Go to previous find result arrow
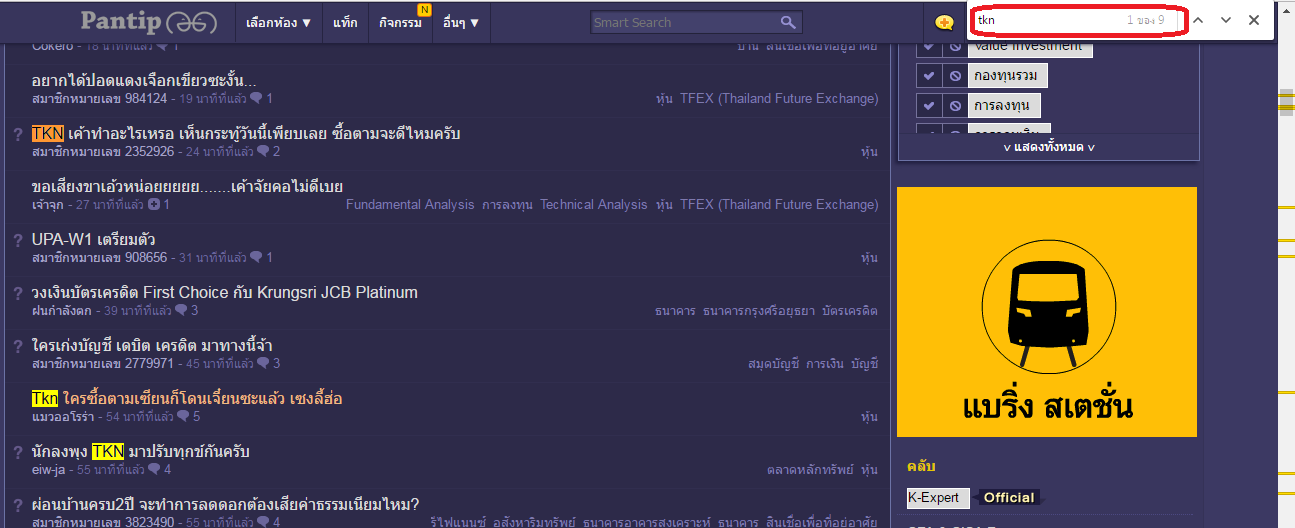1295x528 pixels. (1198, 20)
